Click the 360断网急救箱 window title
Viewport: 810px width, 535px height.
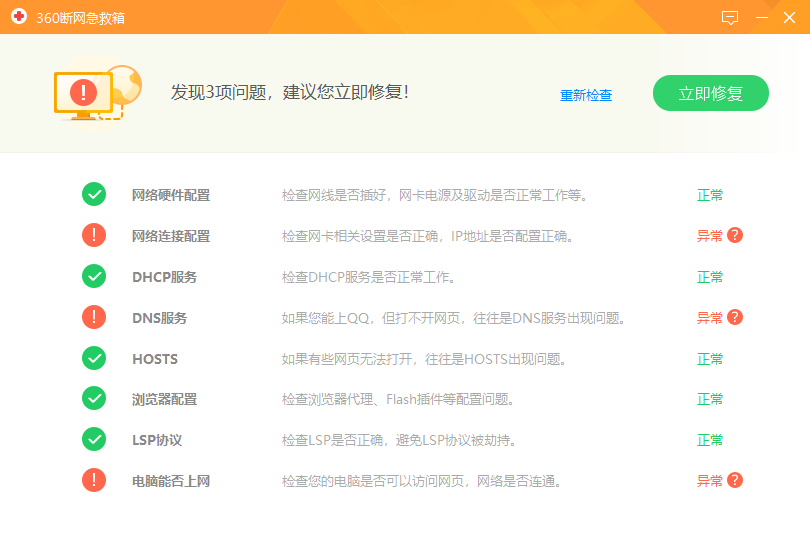(80, 18)
